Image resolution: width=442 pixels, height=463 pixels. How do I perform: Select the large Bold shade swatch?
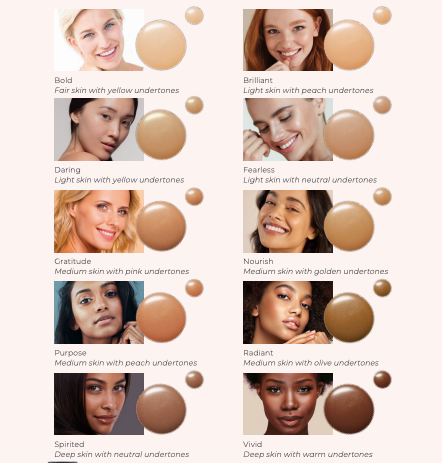(161, 45)
